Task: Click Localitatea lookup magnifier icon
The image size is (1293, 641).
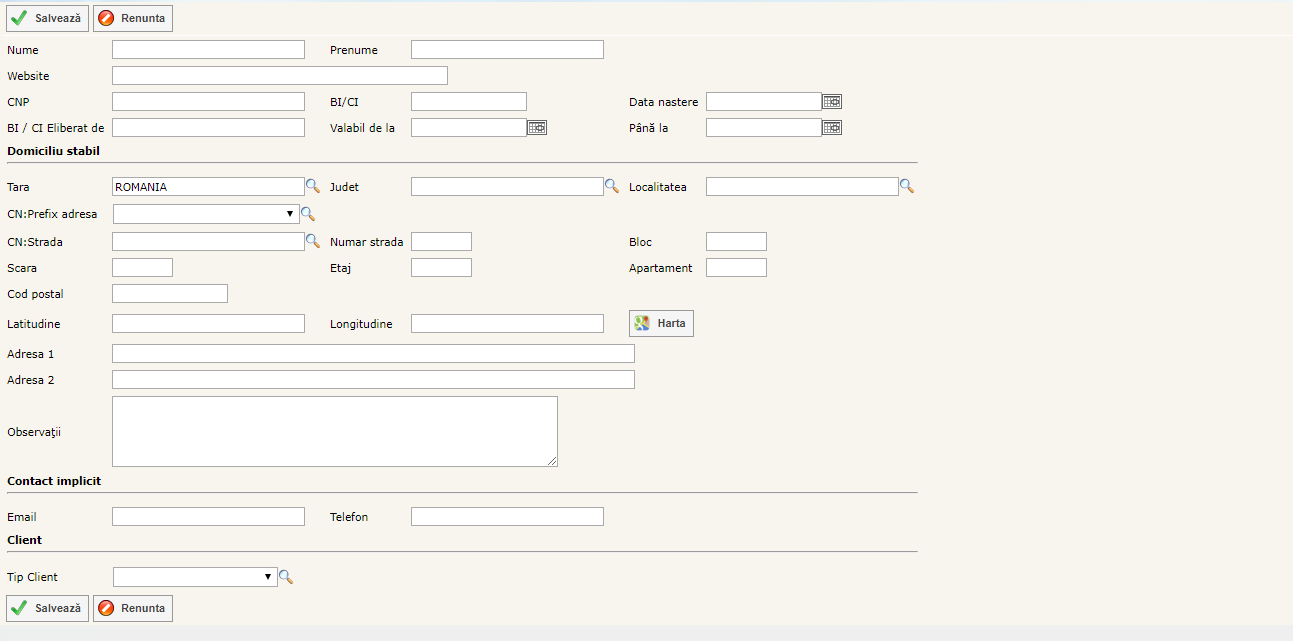Action: pyautogui.click(x=907, y=186)
